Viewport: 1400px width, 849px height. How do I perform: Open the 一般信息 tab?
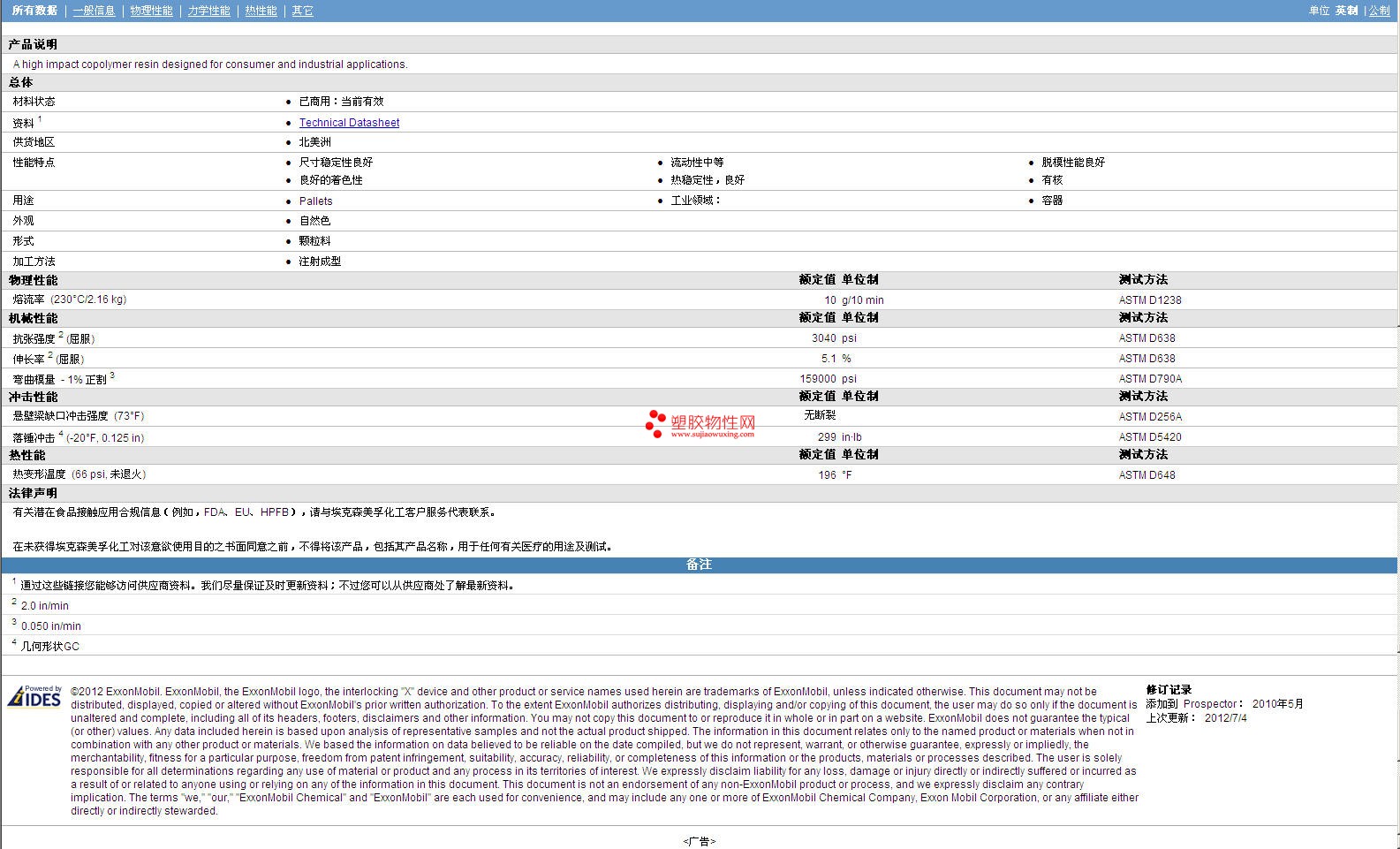94,11
